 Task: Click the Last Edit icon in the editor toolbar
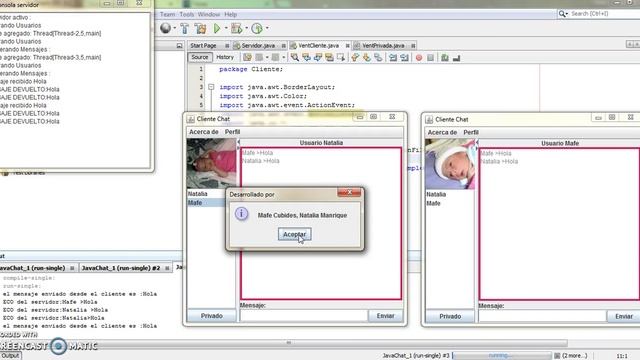coord(247,58)
